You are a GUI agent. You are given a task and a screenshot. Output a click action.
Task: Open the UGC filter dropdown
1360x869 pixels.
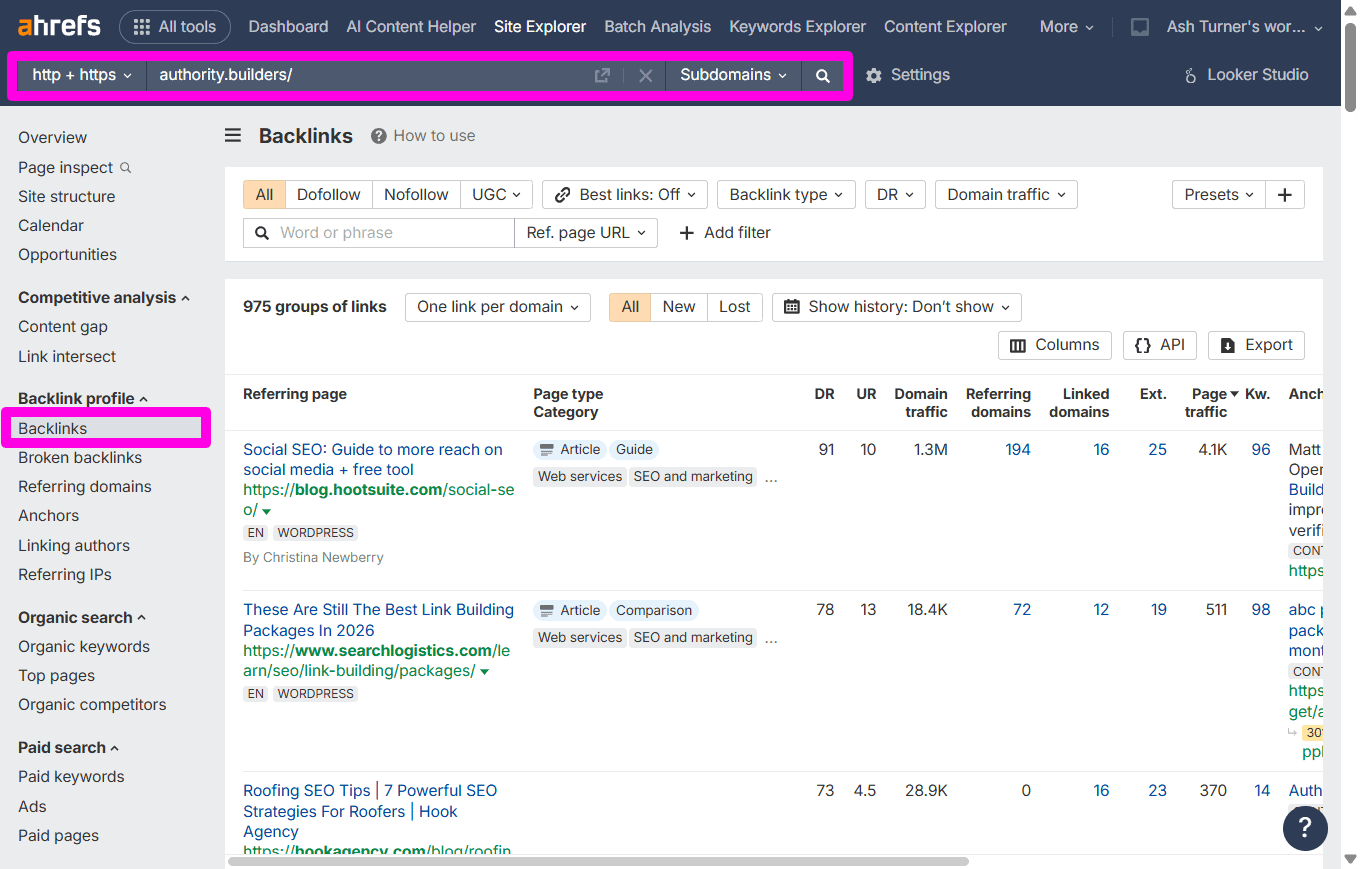(497, 195)
